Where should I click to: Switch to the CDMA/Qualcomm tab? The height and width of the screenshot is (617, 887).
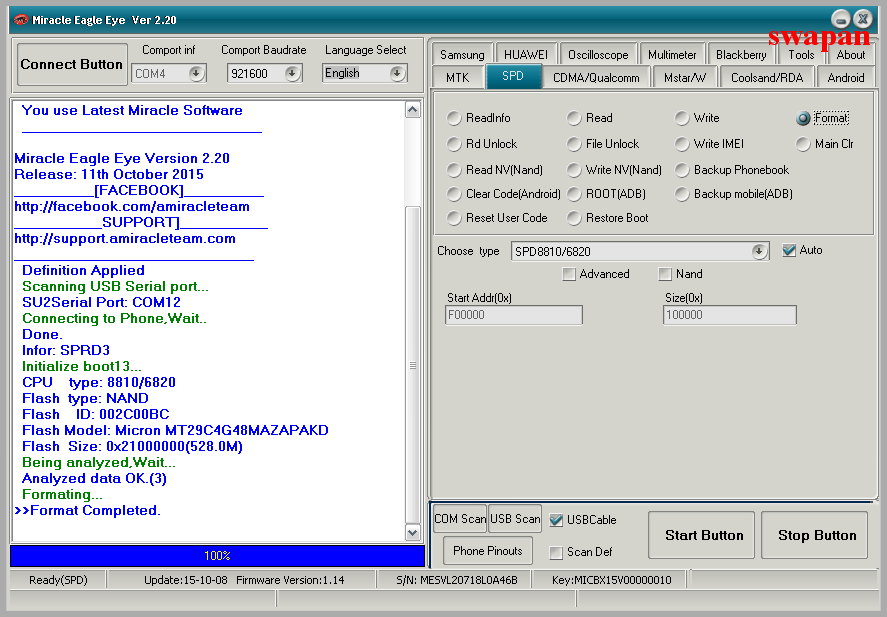[596, 77]
